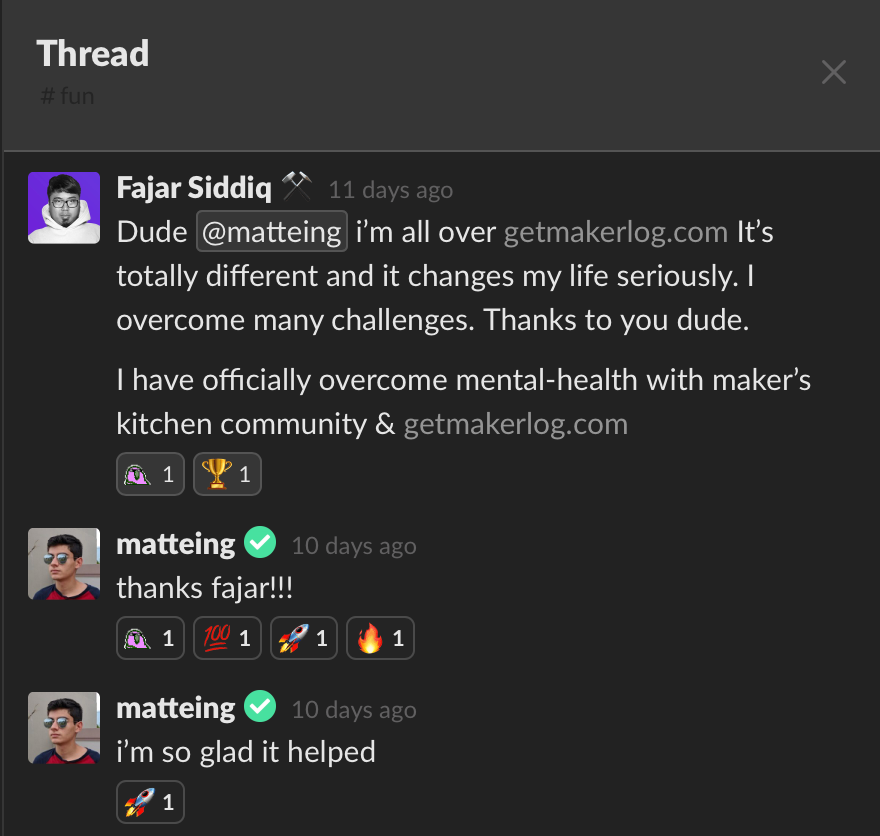Click the @matteing mention

(x=272, y=232)
